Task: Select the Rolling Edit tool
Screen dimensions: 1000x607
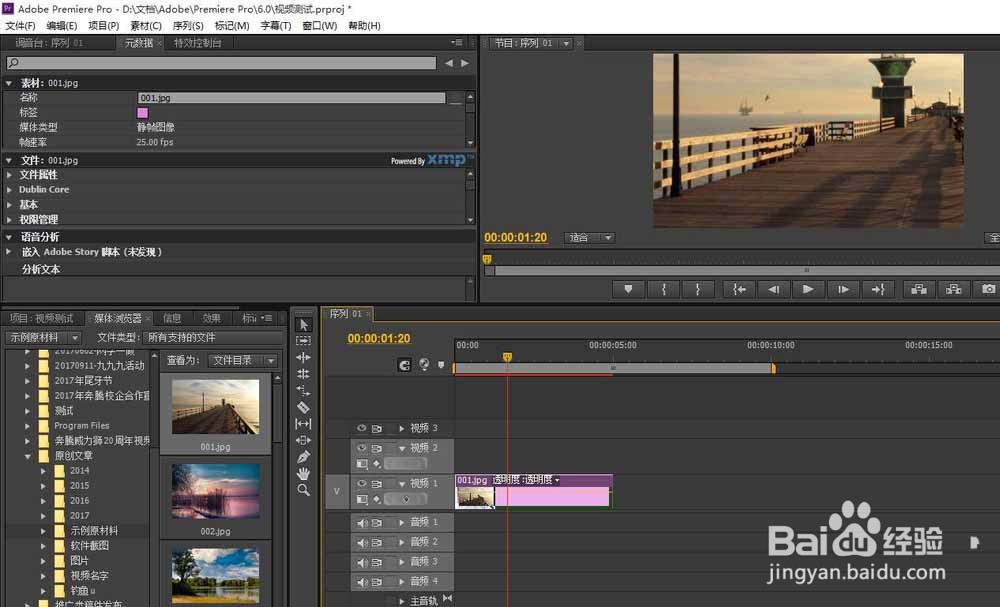Action: 304,374
